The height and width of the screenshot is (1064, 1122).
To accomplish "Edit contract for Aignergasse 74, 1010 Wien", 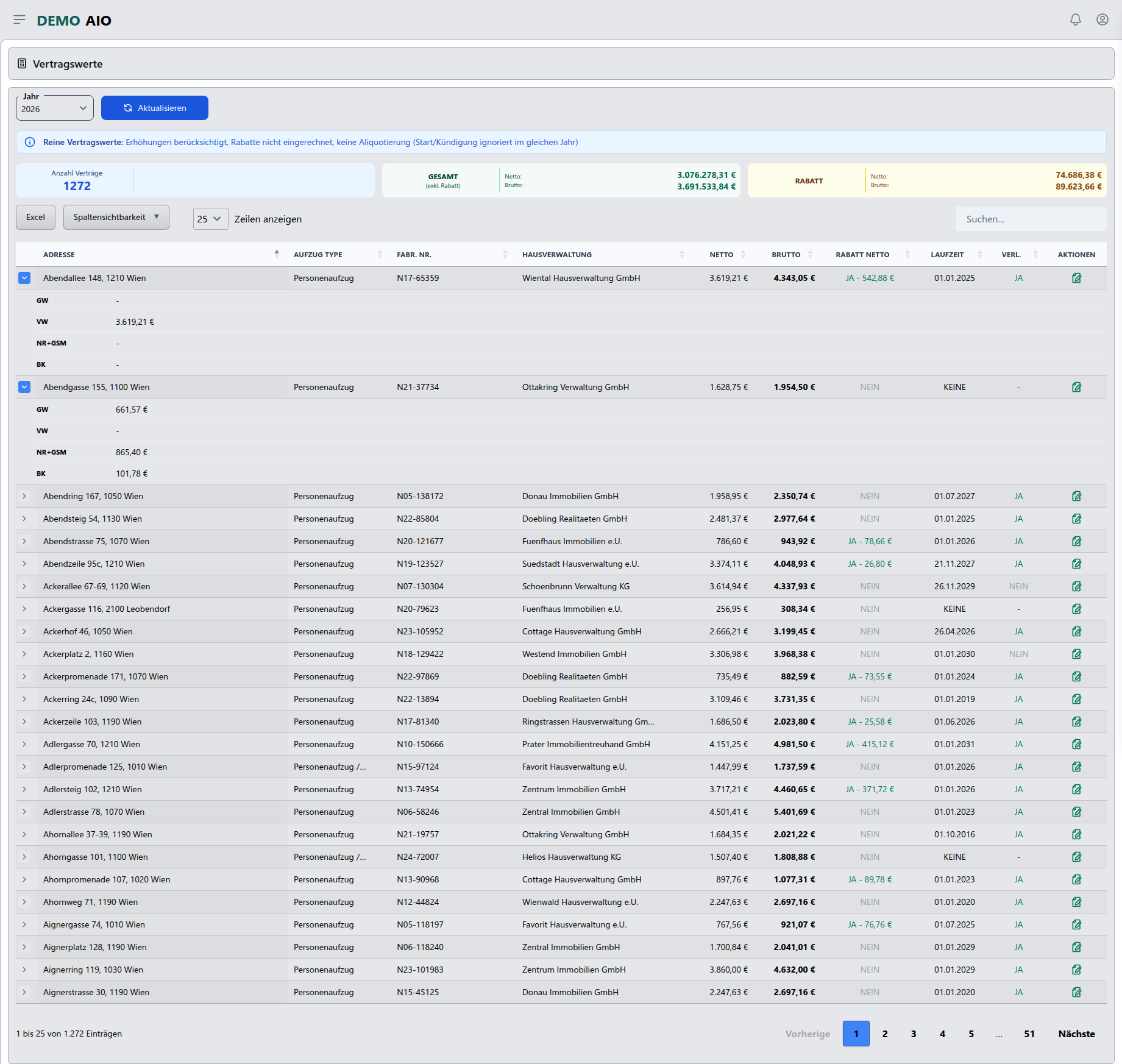I will click(x=1077, y=924).
